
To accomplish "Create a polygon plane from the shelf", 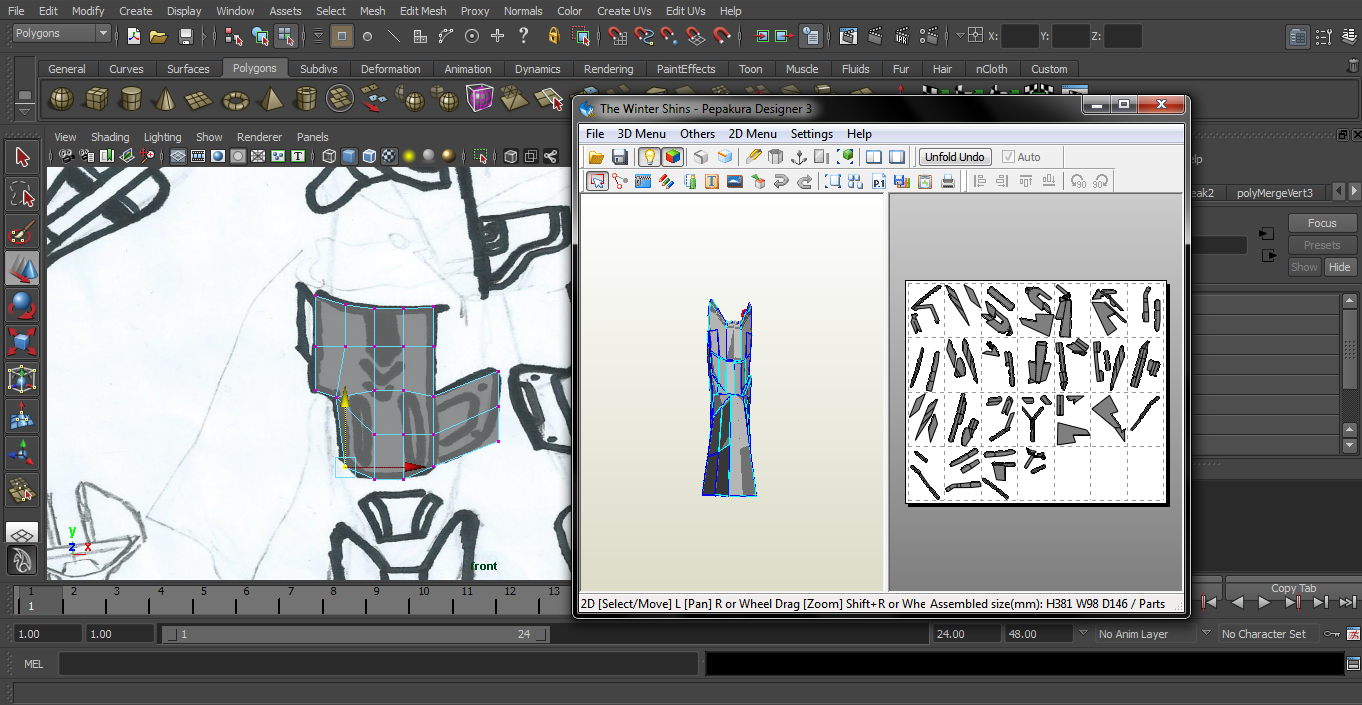I will tap(200, 98).
